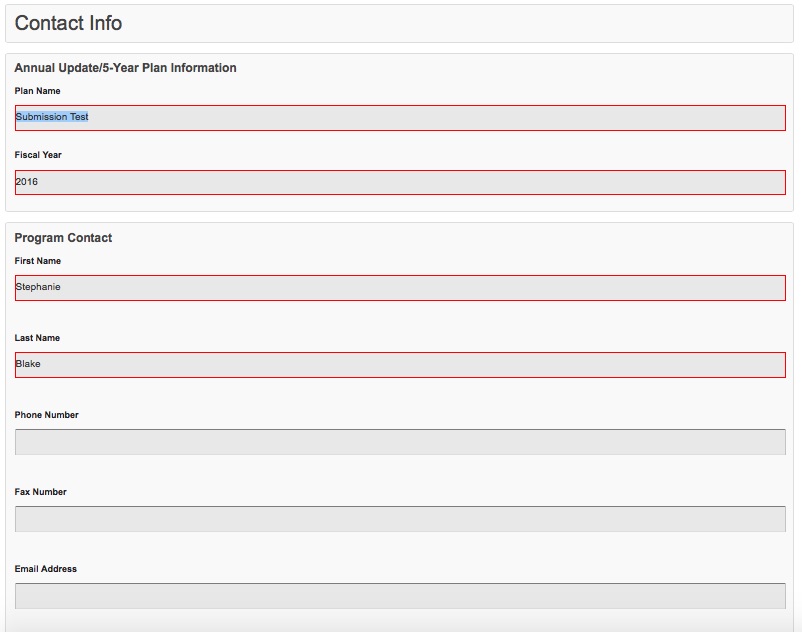The width and height of the screenshot is (802, 632).
Task: Click the highlighted 'Submission Test' text
Action: [52, 117]
